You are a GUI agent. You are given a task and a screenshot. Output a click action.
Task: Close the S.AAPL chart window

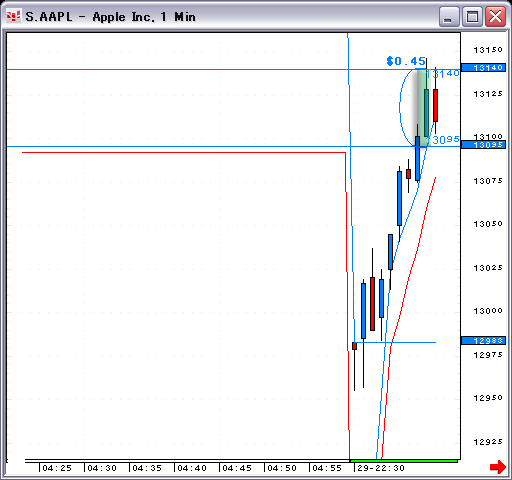coord(495,16)
